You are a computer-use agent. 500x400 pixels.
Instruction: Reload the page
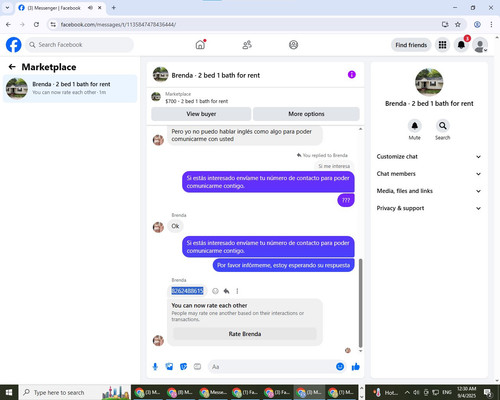36,24
